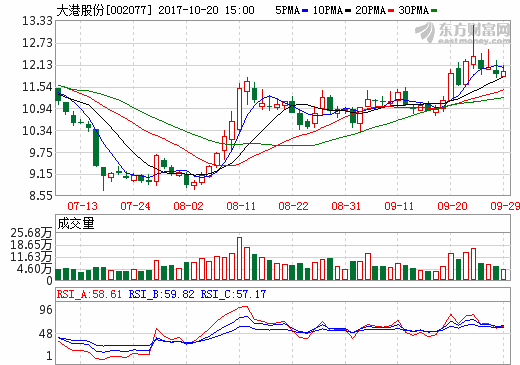The width and height of the screenshot is (520, 365).
Task: Click the RSI_A:58.61 indicator value
Action: point(89,294)
